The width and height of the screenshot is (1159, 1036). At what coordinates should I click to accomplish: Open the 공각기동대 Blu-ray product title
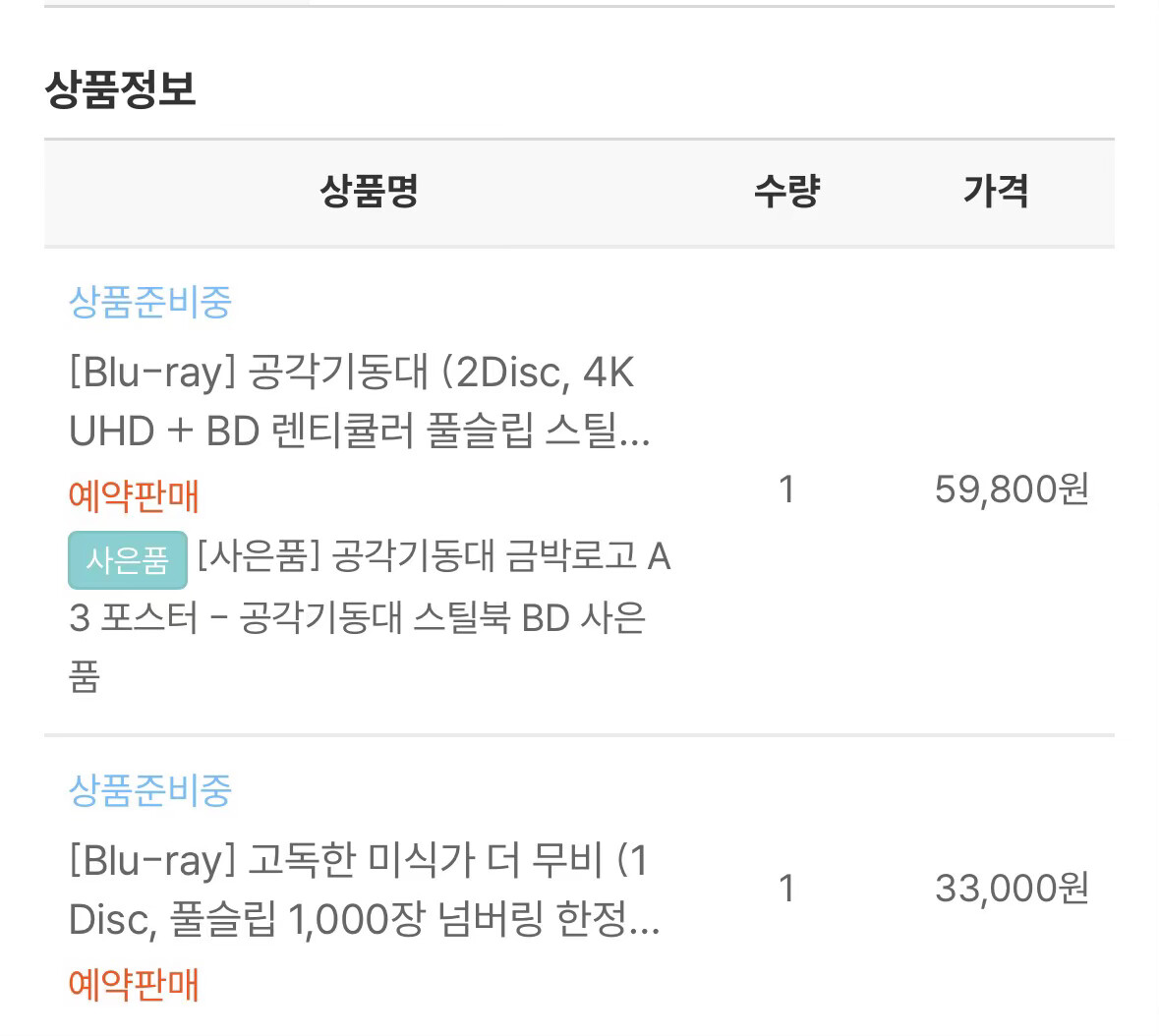pyautogui.click(x=359, y=401)
